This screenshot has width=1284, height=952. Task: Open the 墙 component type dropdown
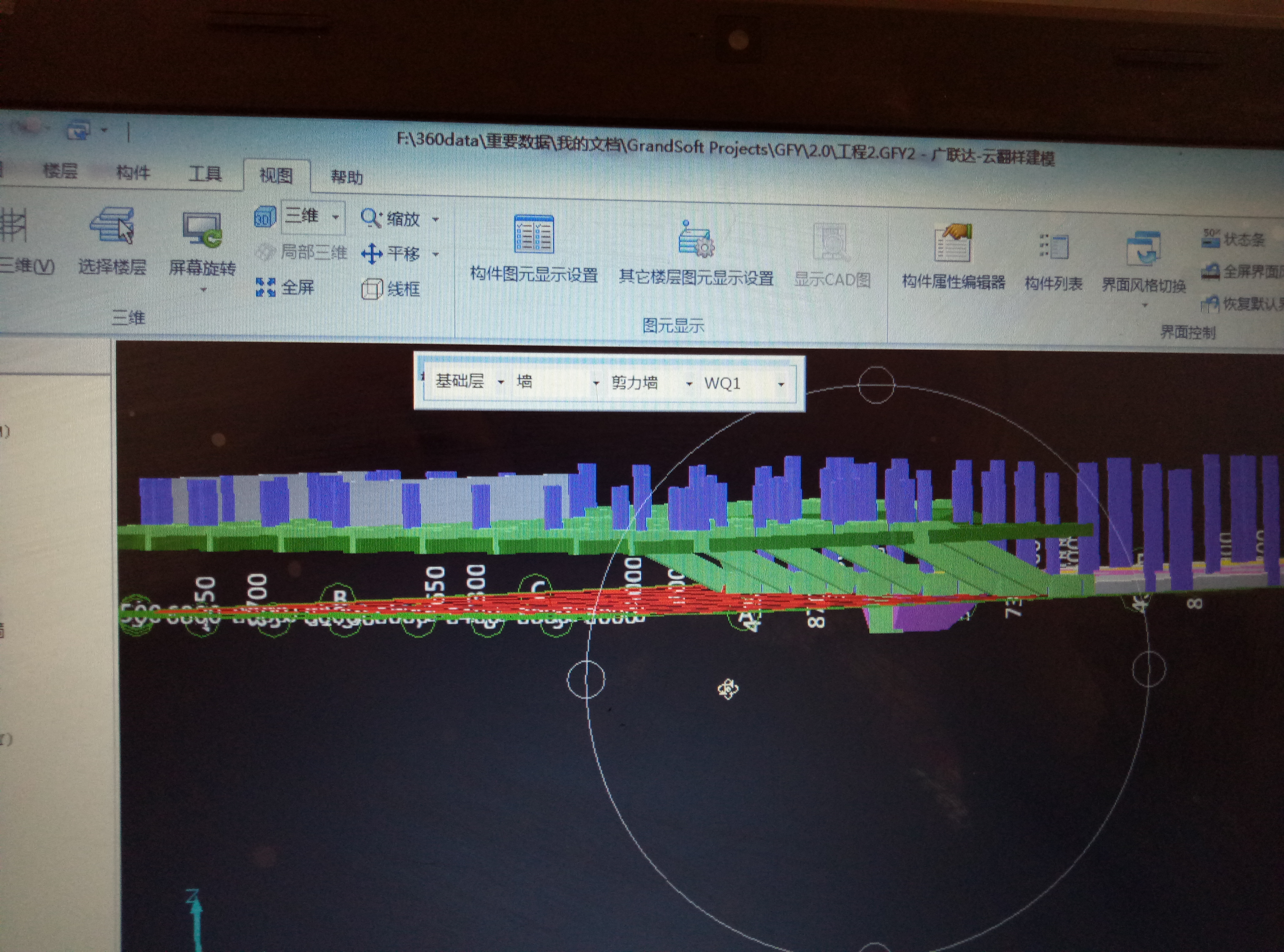point(596,383)
